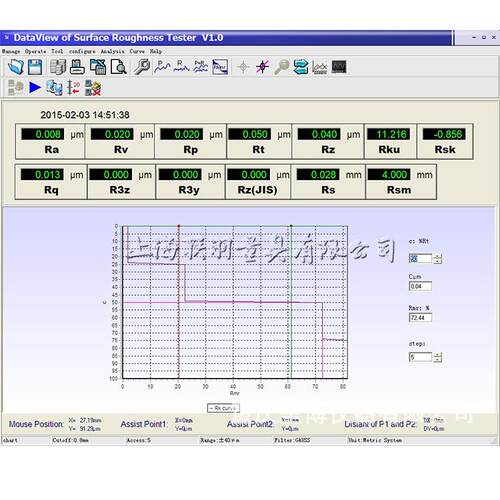Viewport: 500px width, 500px height.
Task: Click the grey device icon left of play
Action: coord(16,88)
